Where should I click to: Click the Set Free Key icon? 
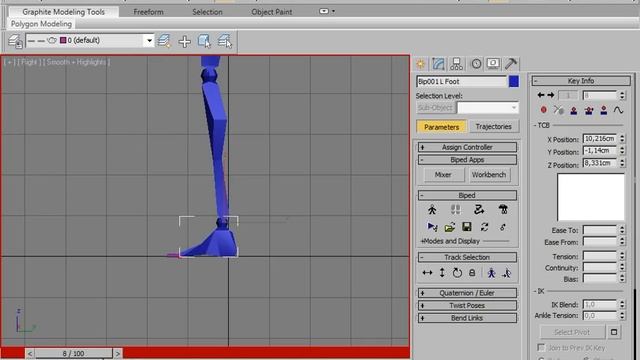604,110
